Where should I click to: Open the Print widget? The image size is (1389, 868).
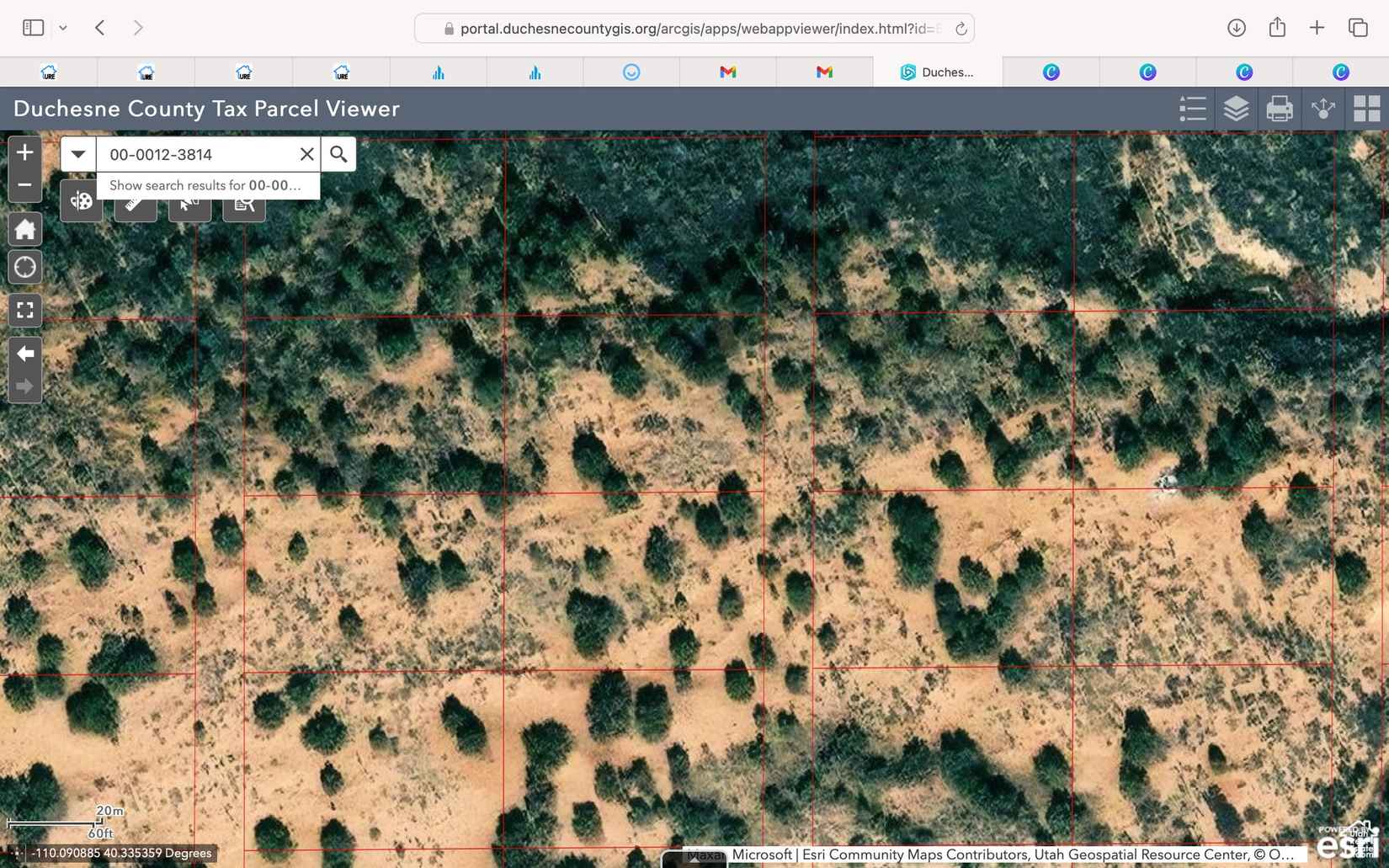point(1280,109)
